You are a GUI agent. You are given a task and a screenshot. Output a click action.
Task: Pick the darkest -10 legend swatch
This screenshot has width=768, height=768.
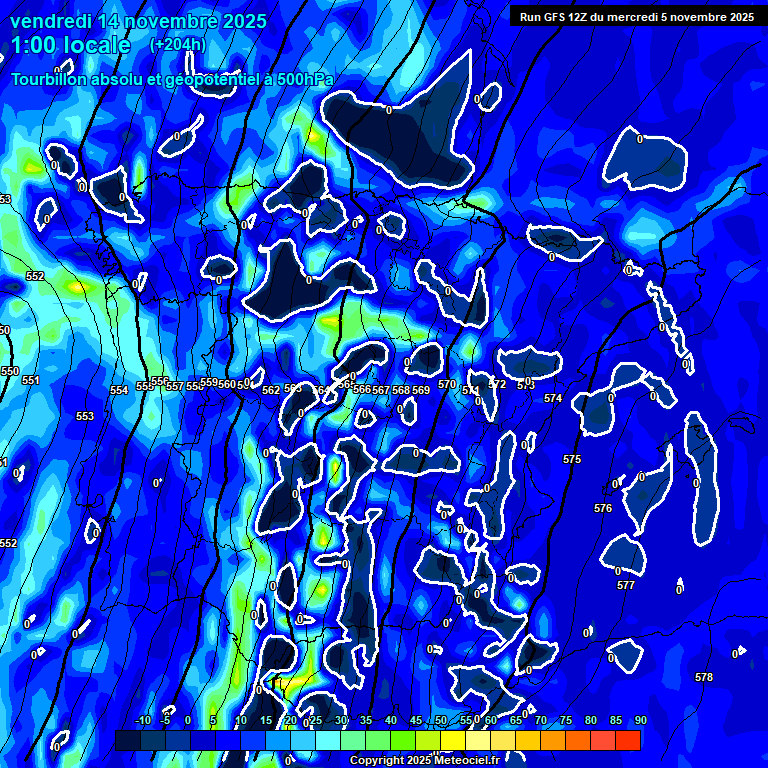(128, 740)
